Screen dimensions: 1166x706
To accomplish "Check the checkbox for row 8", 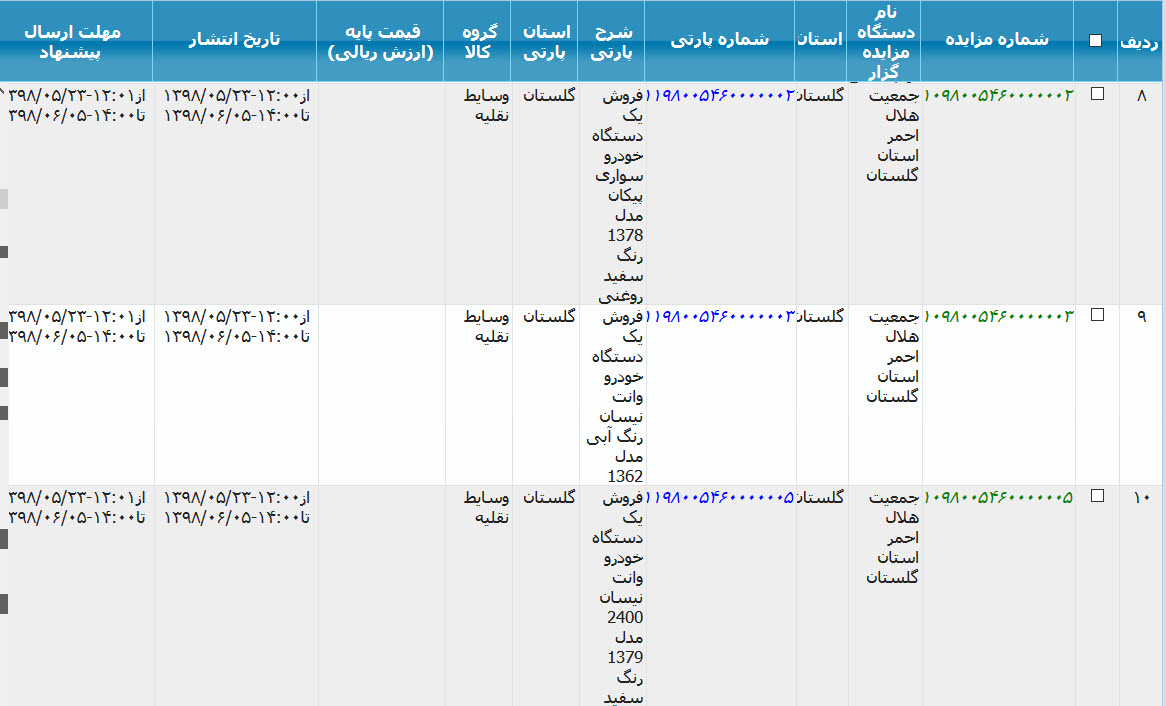I will point(1097,94).
